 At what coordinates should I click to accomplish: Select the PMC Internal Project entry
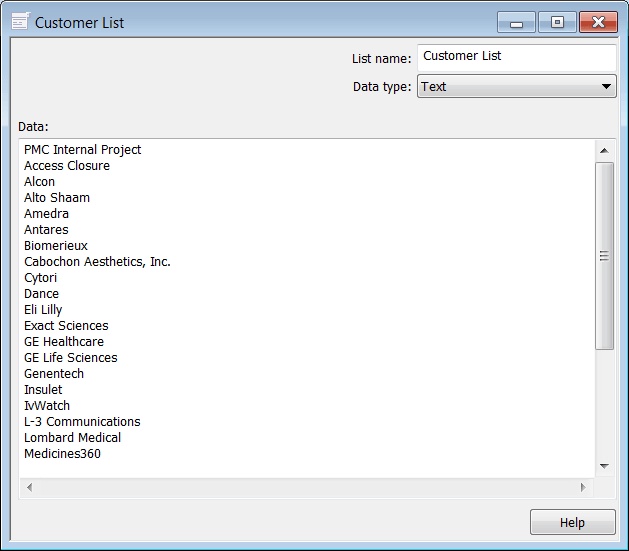tap(82, 150)
